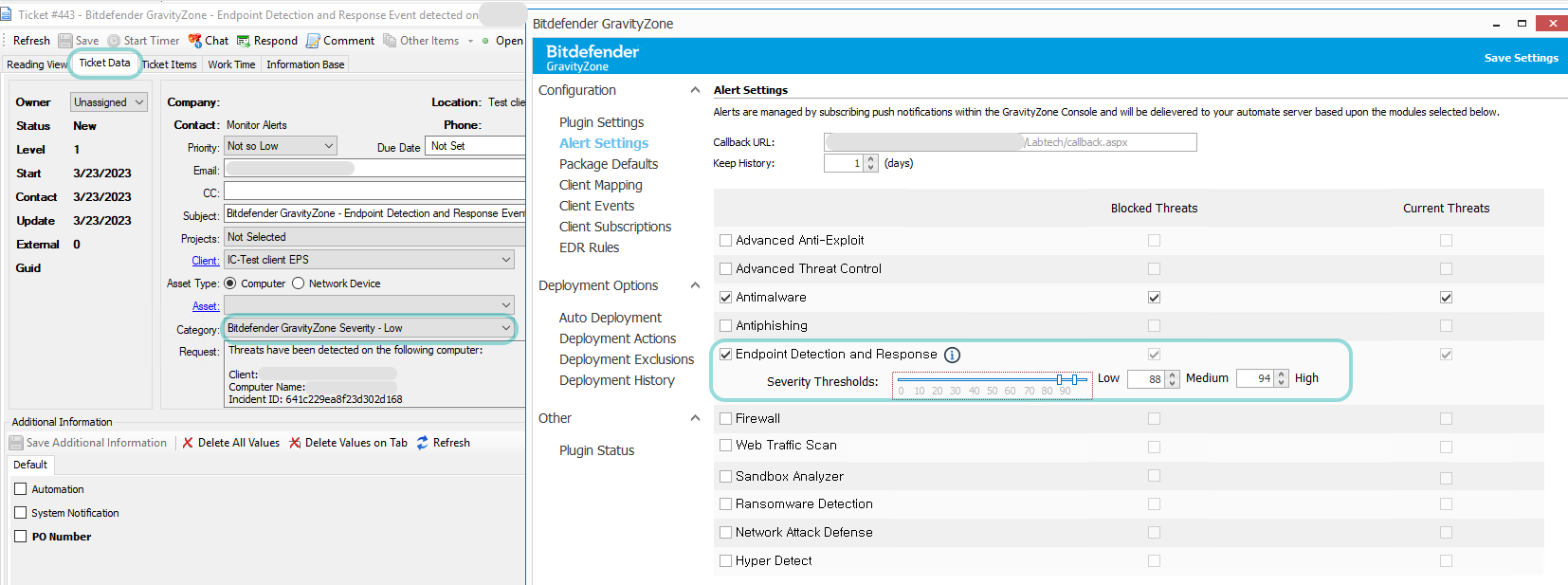This screenshot has width=1568, height=585.
Task: Enable the Advanced Anti-Exploit alert checkbox
Action: coord(725,241)
